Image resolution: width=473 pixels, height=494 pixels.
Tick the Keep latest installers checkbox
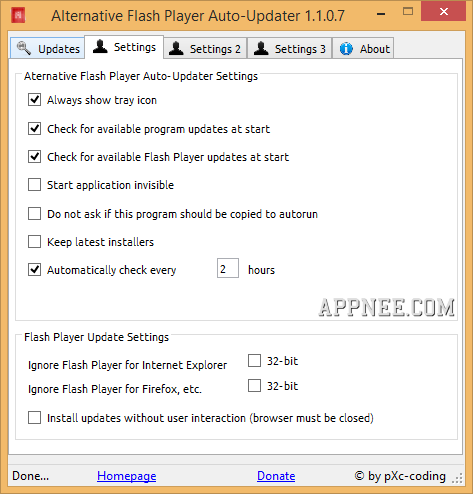coord(35,242)
